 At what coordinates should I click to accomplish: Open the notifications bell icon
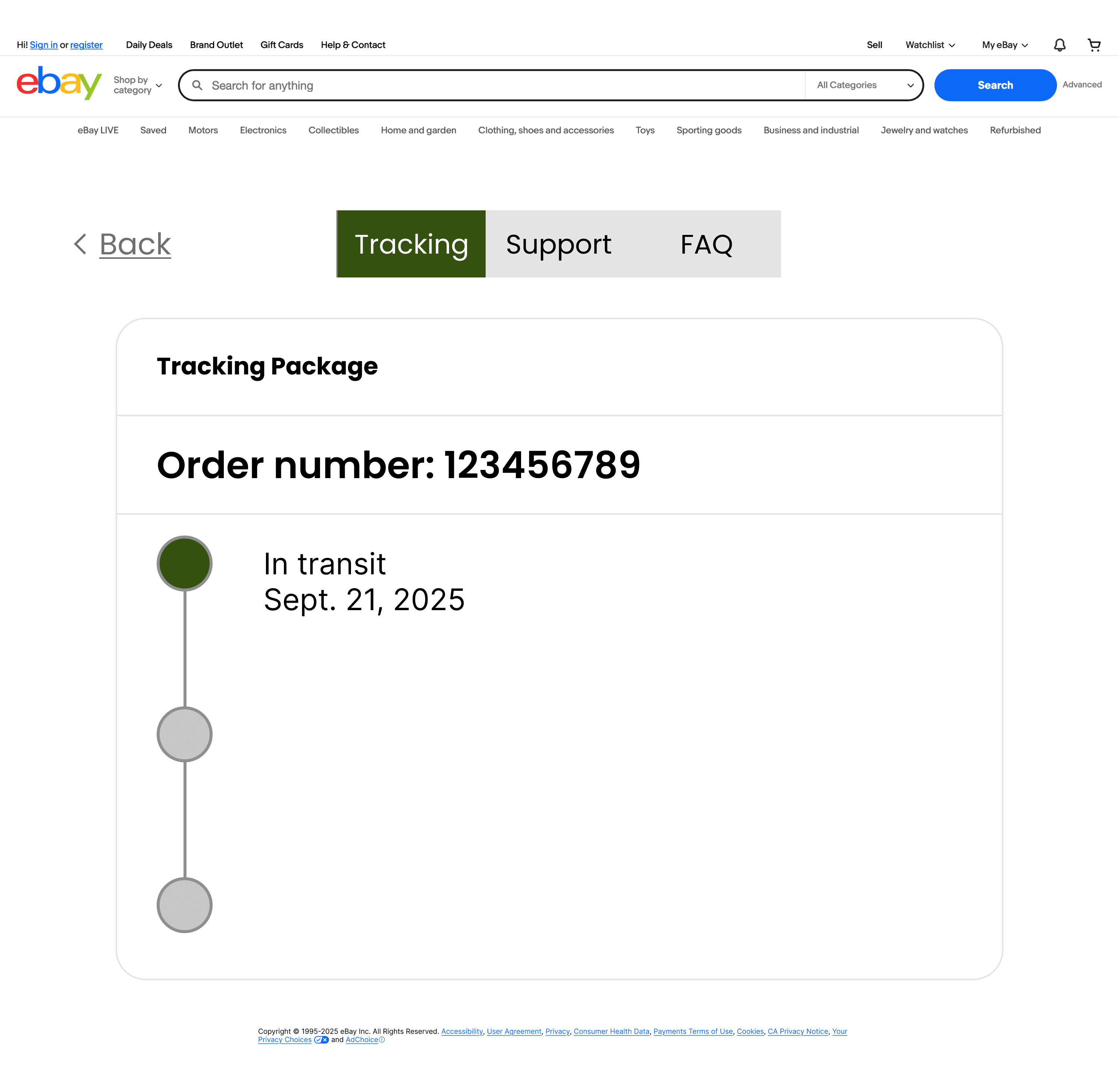click(1059, 45)
